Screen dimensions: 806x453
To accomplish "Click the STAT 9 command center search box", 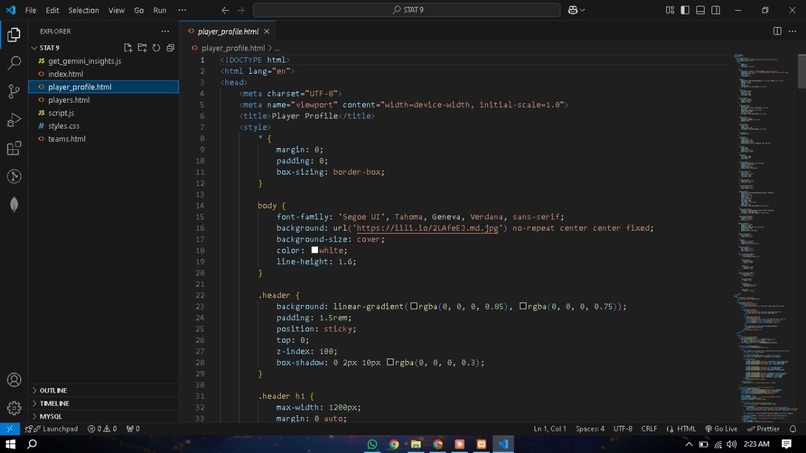I will click(x=407, y=10).
